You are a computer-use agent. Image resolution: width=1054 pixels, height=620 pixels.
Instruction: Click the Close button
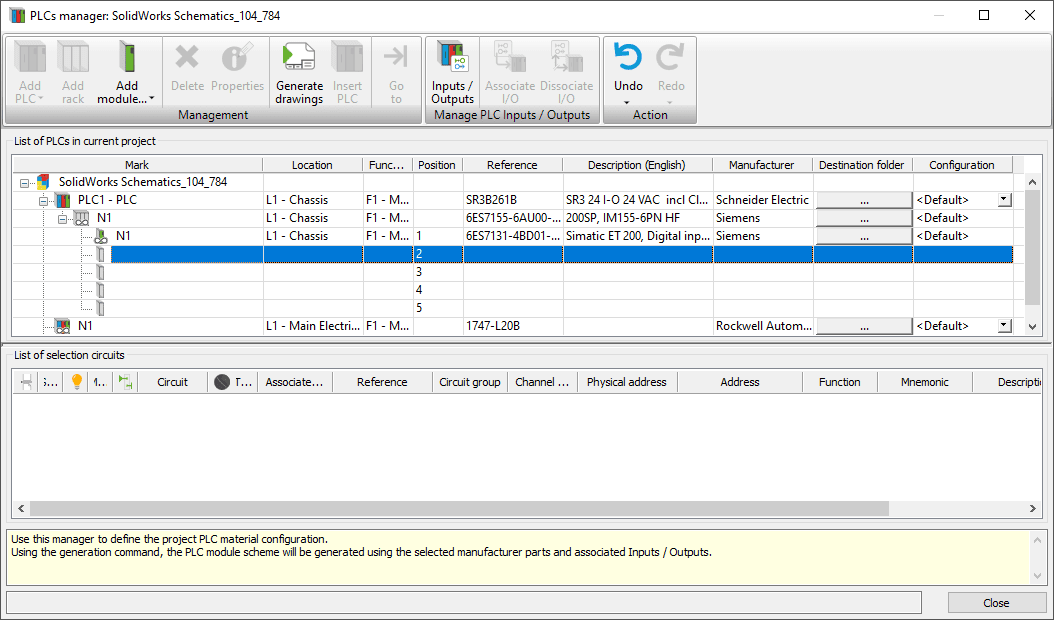996,603
